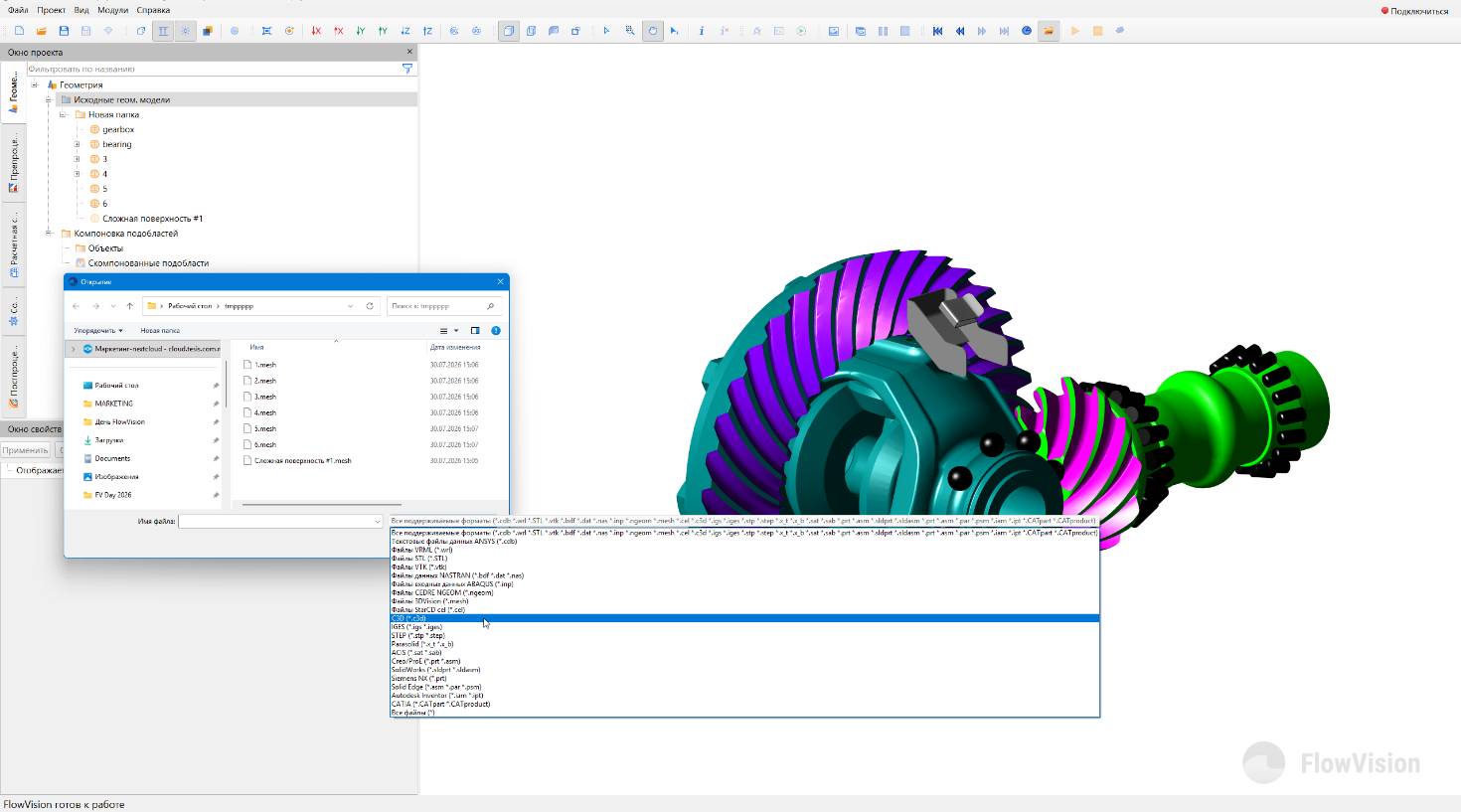Open the 'Вид' menu
The image size is (1461, 812).
81,10
